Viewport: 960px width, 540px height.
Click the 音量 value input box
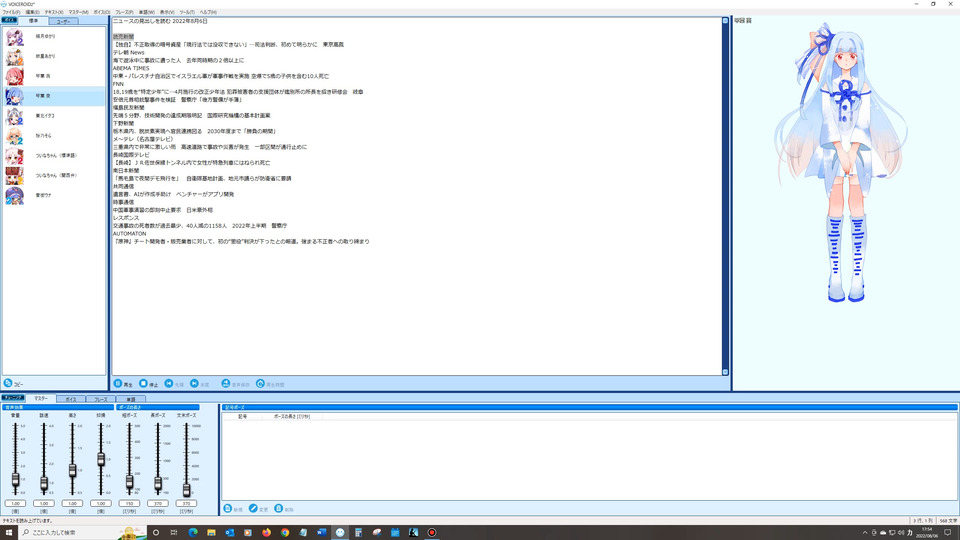(15, 503)
